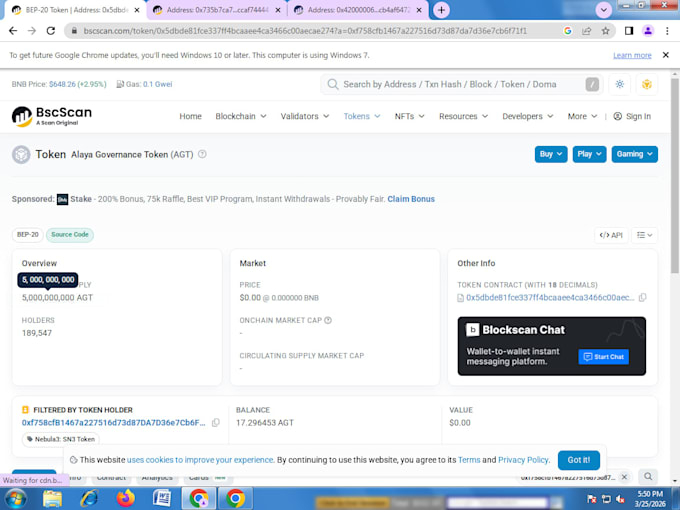Launch Internet Explorer from the taskbar

tap(89, 499)
